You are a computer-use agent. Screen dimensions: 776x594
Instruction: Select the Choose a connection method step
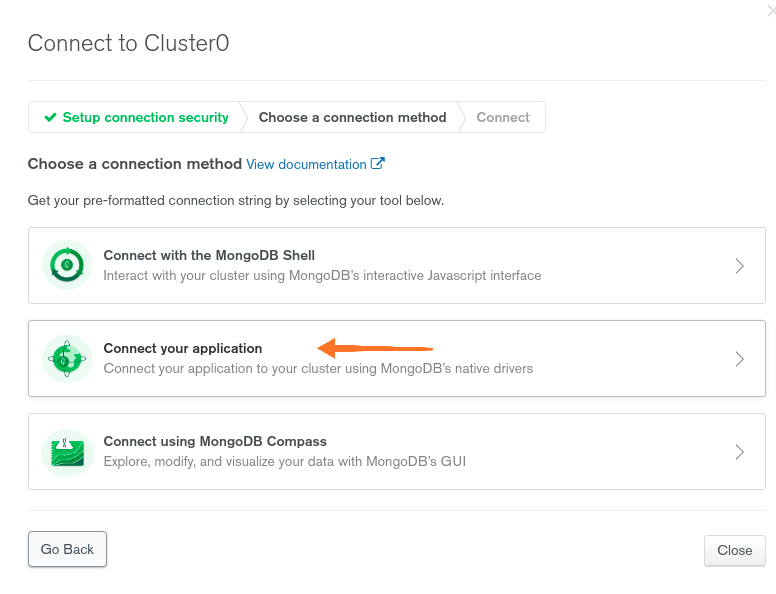coord(352,117)
